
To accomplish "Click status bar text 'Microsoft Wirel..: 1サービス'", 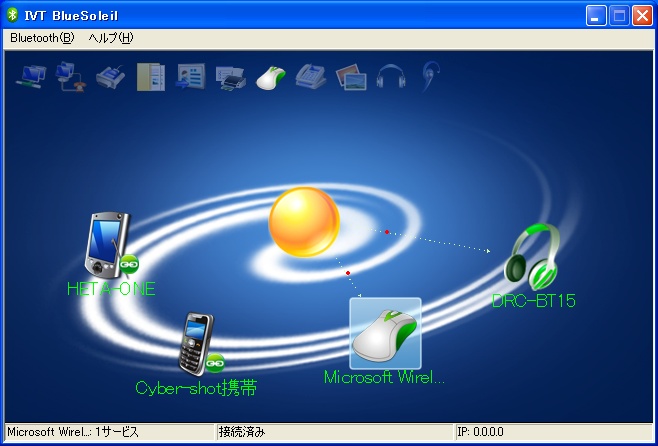I will [73, 432].
